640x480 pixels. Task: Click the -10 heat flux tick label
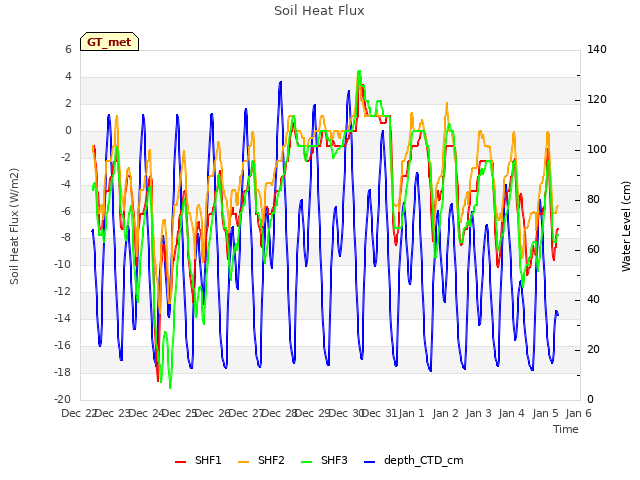pos(62,264)
